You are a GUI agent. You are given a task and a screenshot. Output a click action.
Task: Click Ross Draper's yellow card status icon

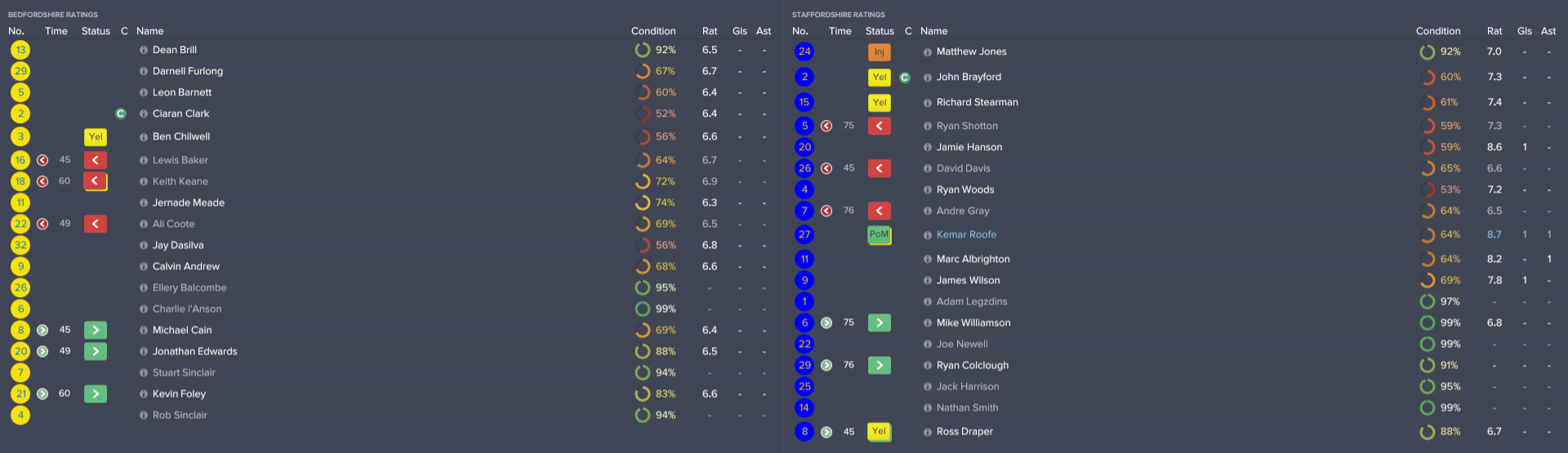tap(879, 432)
